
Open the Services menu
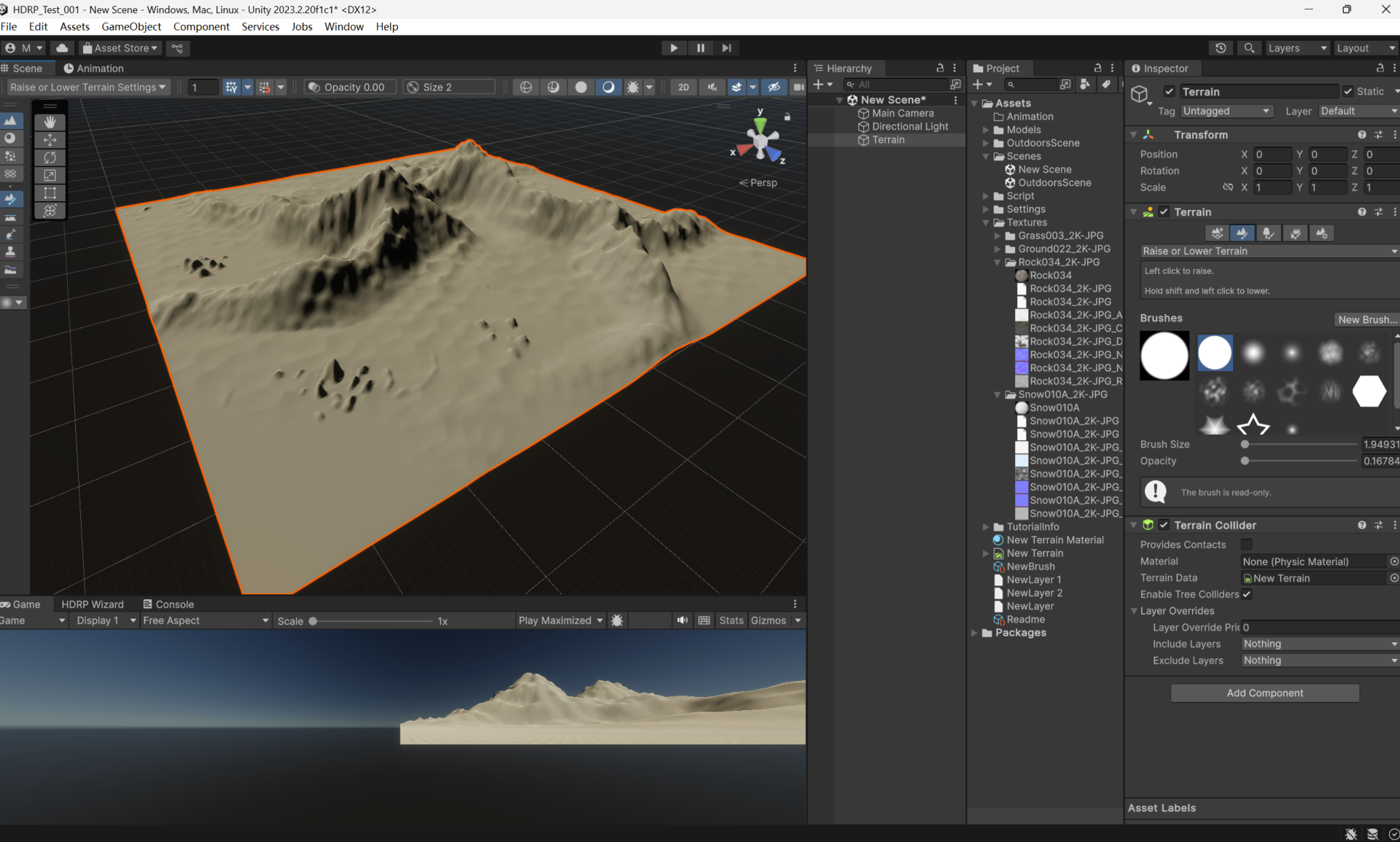coord(260,26)
